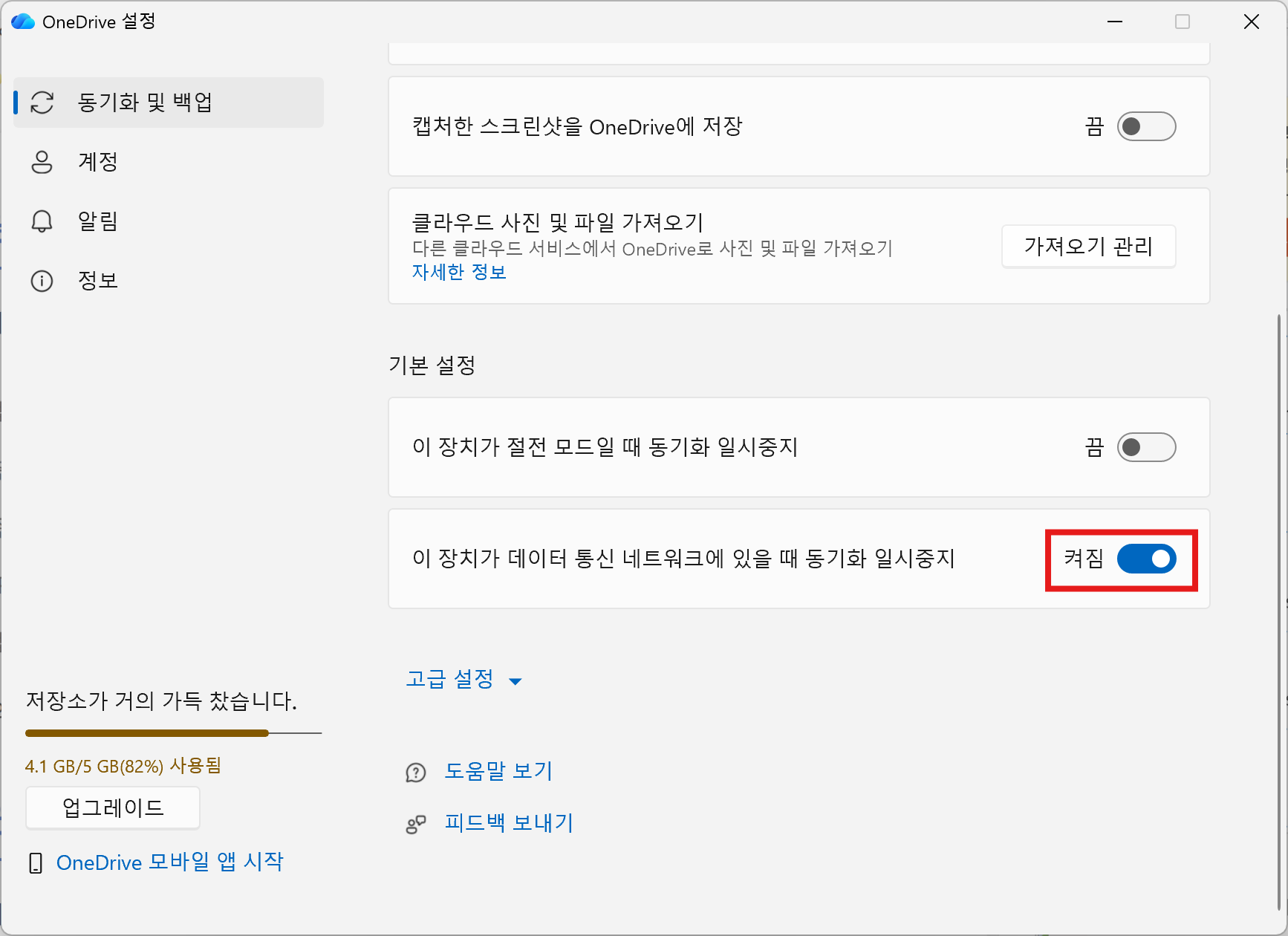Image resolution: width=1288 pixels, height=936 pixels.
Task: Click the 가져오기 관리 button
Action: point(1089,246)
